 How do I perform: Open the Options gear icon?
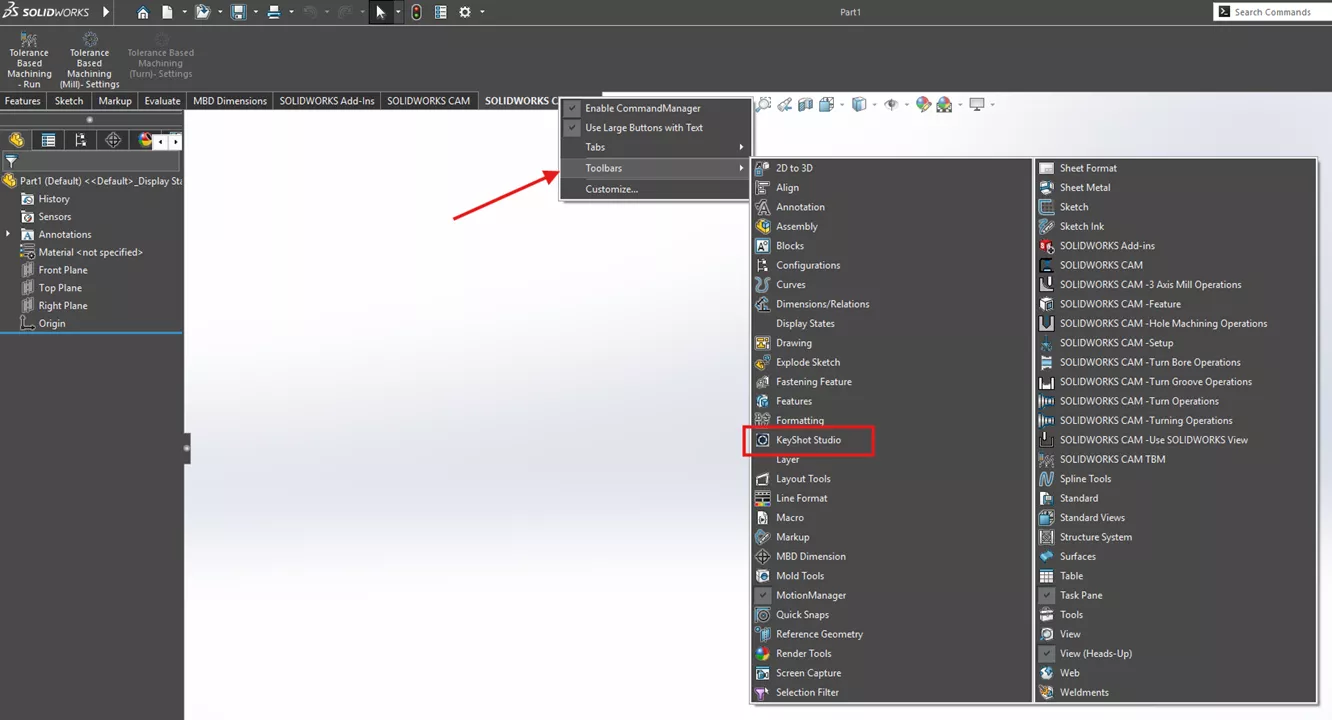(x=465, y=12)
